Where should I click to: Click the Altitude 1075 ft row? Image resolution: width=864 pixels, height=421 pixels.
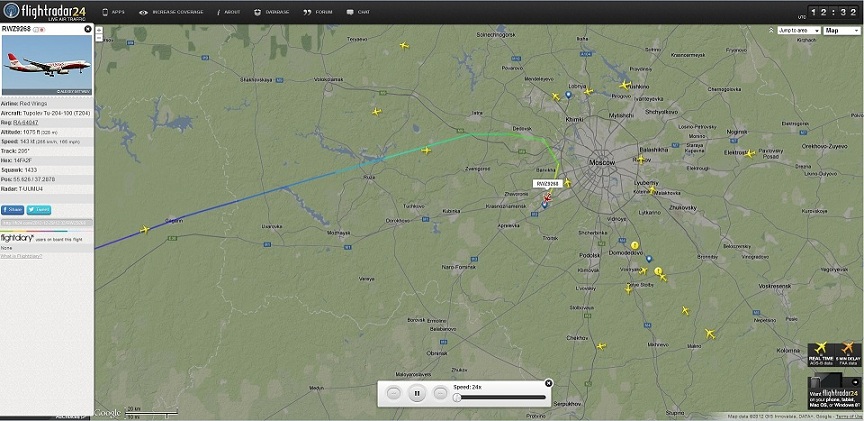click(x=47, y=132)
